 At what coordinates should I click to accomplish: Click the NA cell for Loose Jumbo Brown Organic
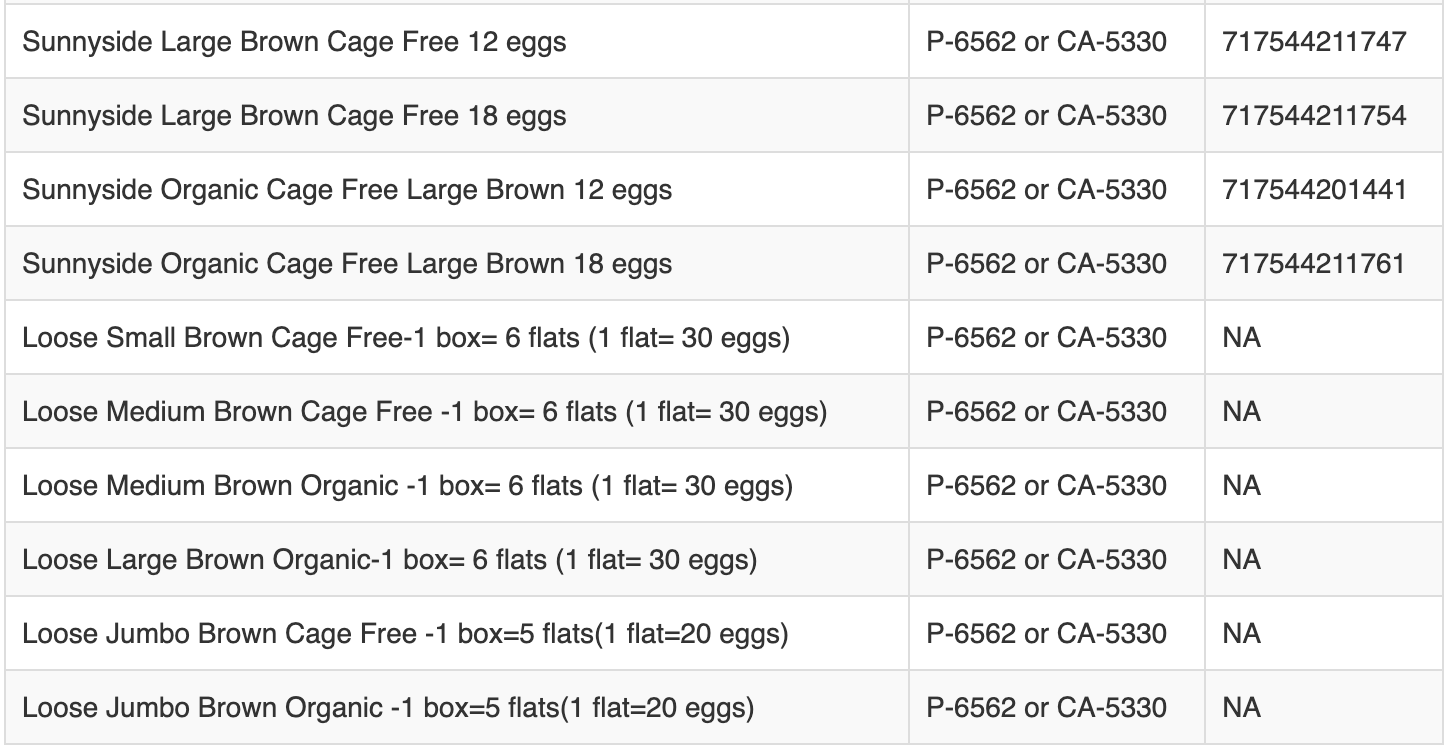click(1241, 708)
